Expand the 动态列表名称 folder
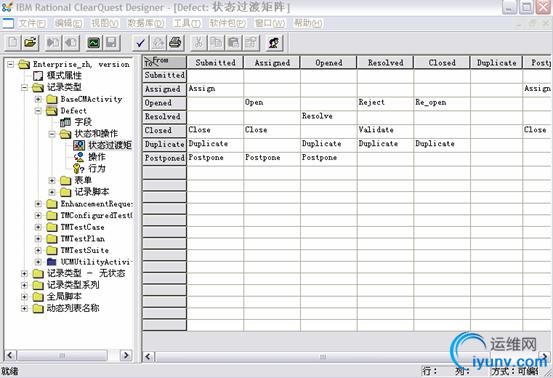The image size is (553, 378). [24, 309]
